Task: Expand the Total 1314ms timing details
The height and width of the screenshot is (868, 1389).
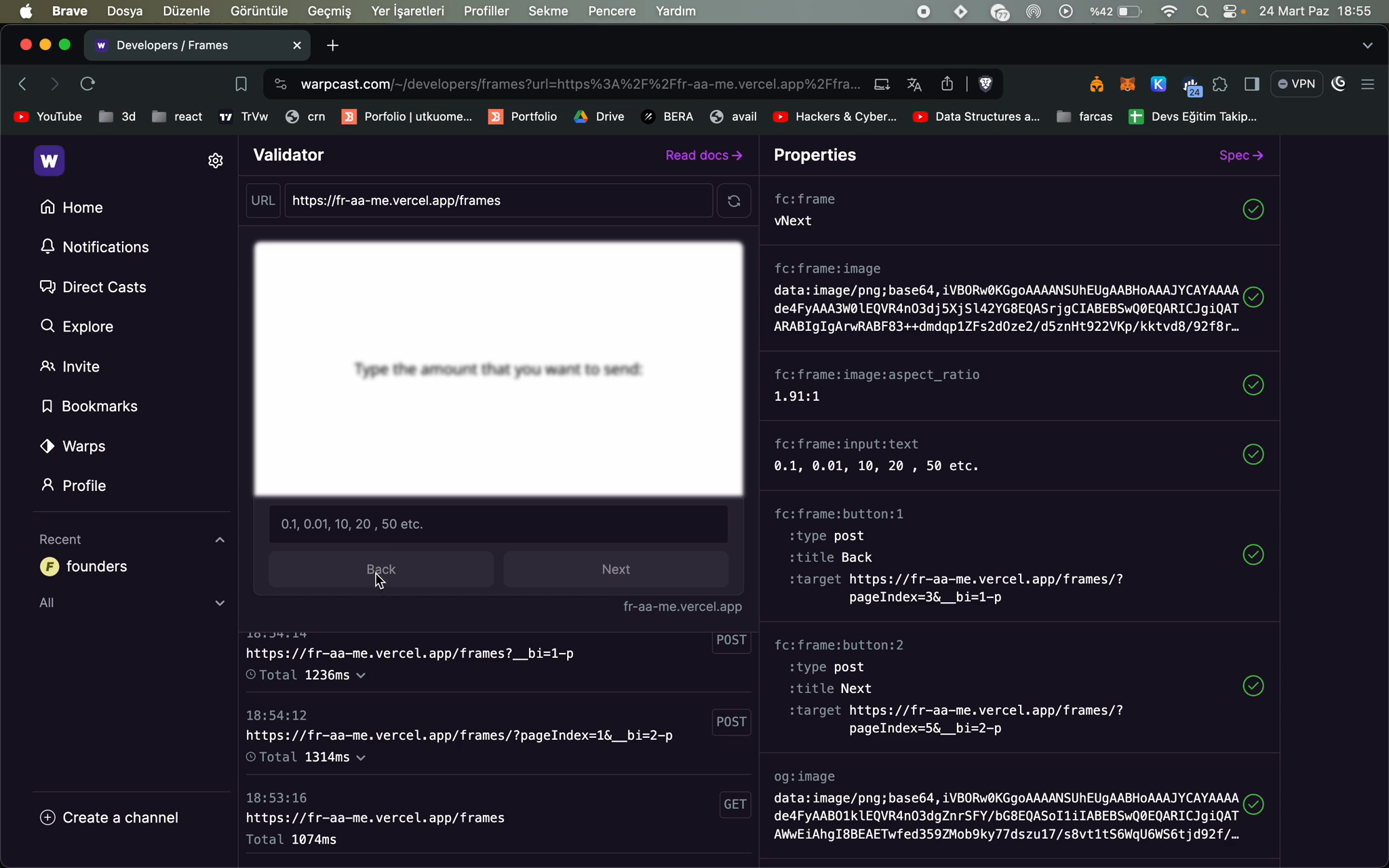Action: coord(361,757)
